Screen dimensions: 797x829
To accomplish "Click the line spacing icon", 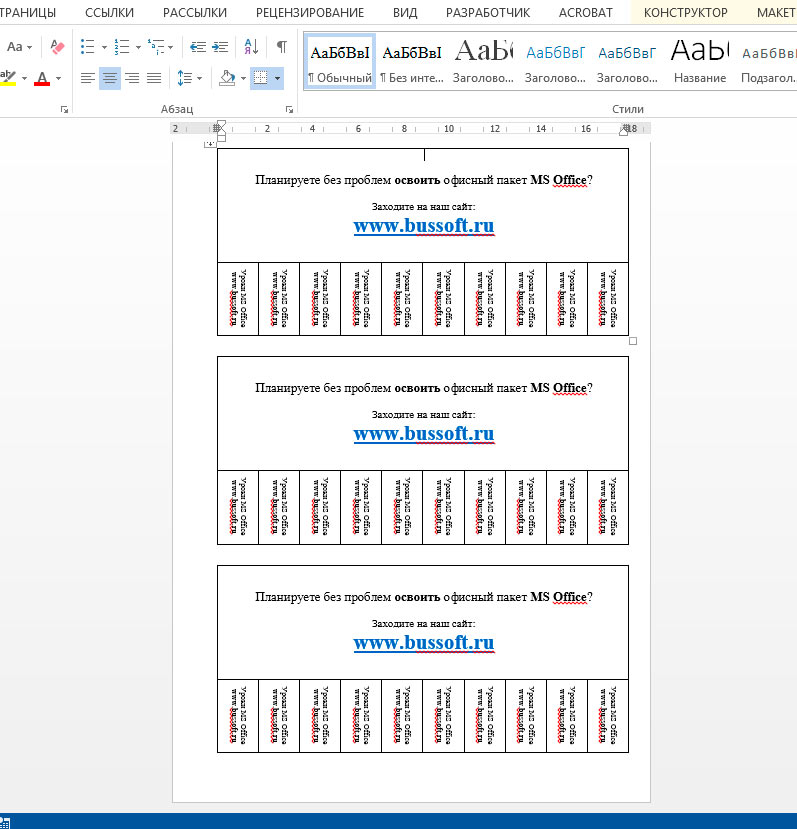I will click(185, 78).
